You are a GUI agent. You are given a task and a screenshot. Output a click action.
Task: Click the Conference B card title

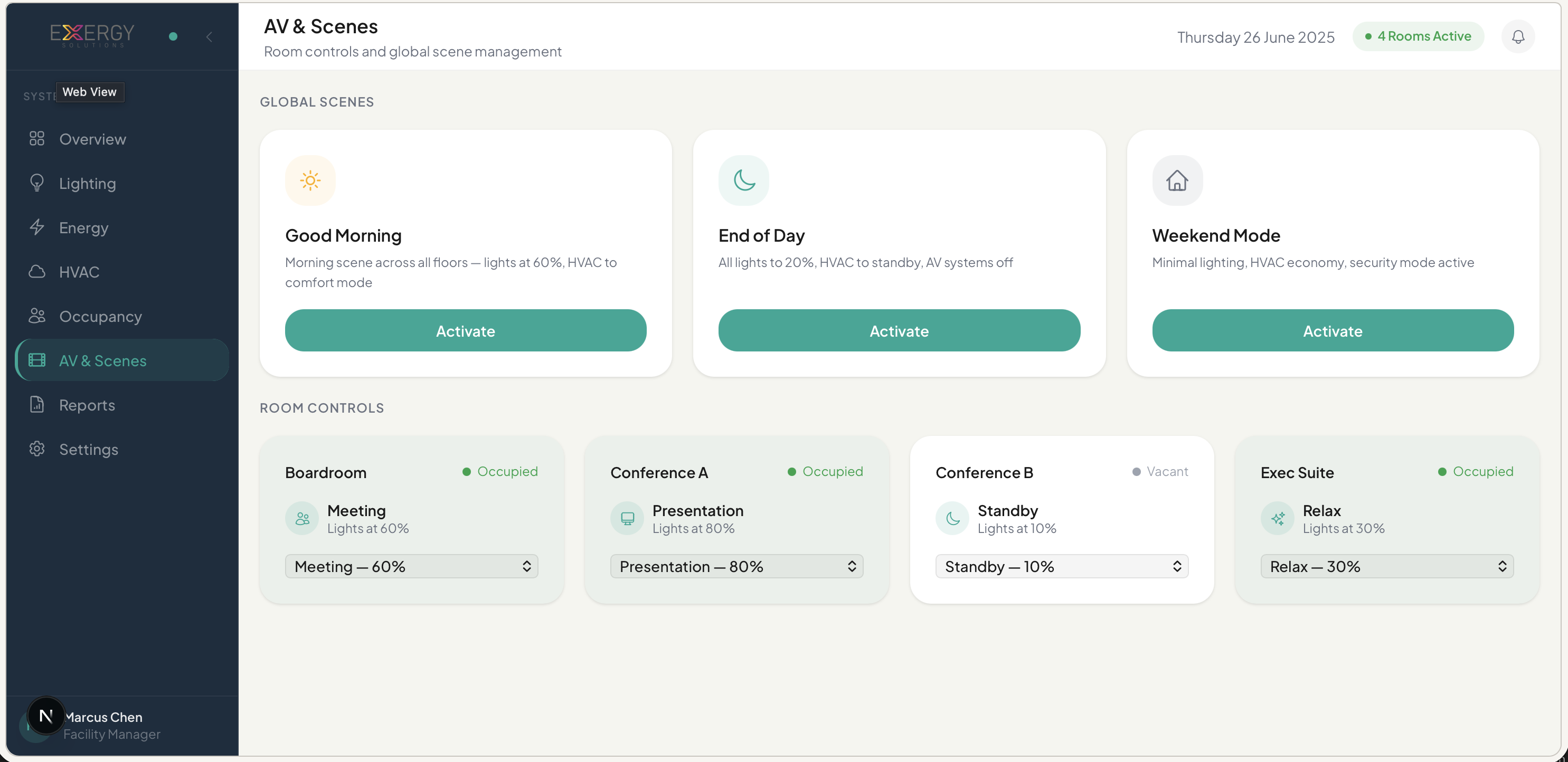pyautogui.click(x=984, y=472)
